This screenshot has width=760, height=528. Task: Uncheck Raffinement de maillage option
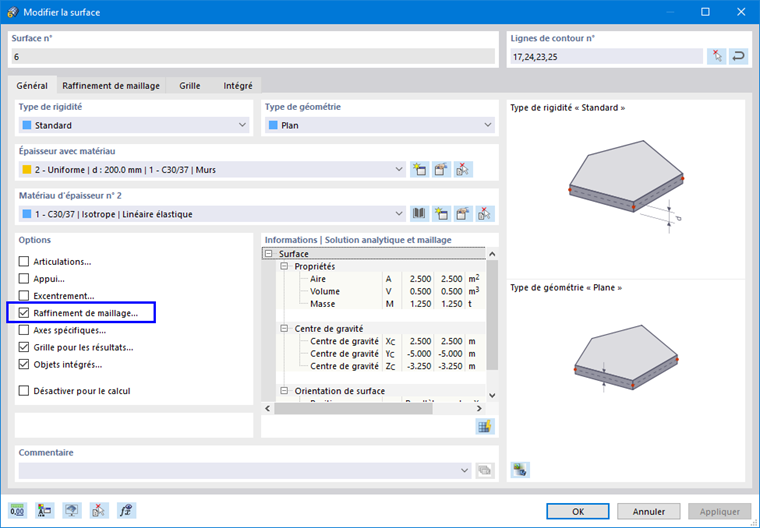coord(24,313)
